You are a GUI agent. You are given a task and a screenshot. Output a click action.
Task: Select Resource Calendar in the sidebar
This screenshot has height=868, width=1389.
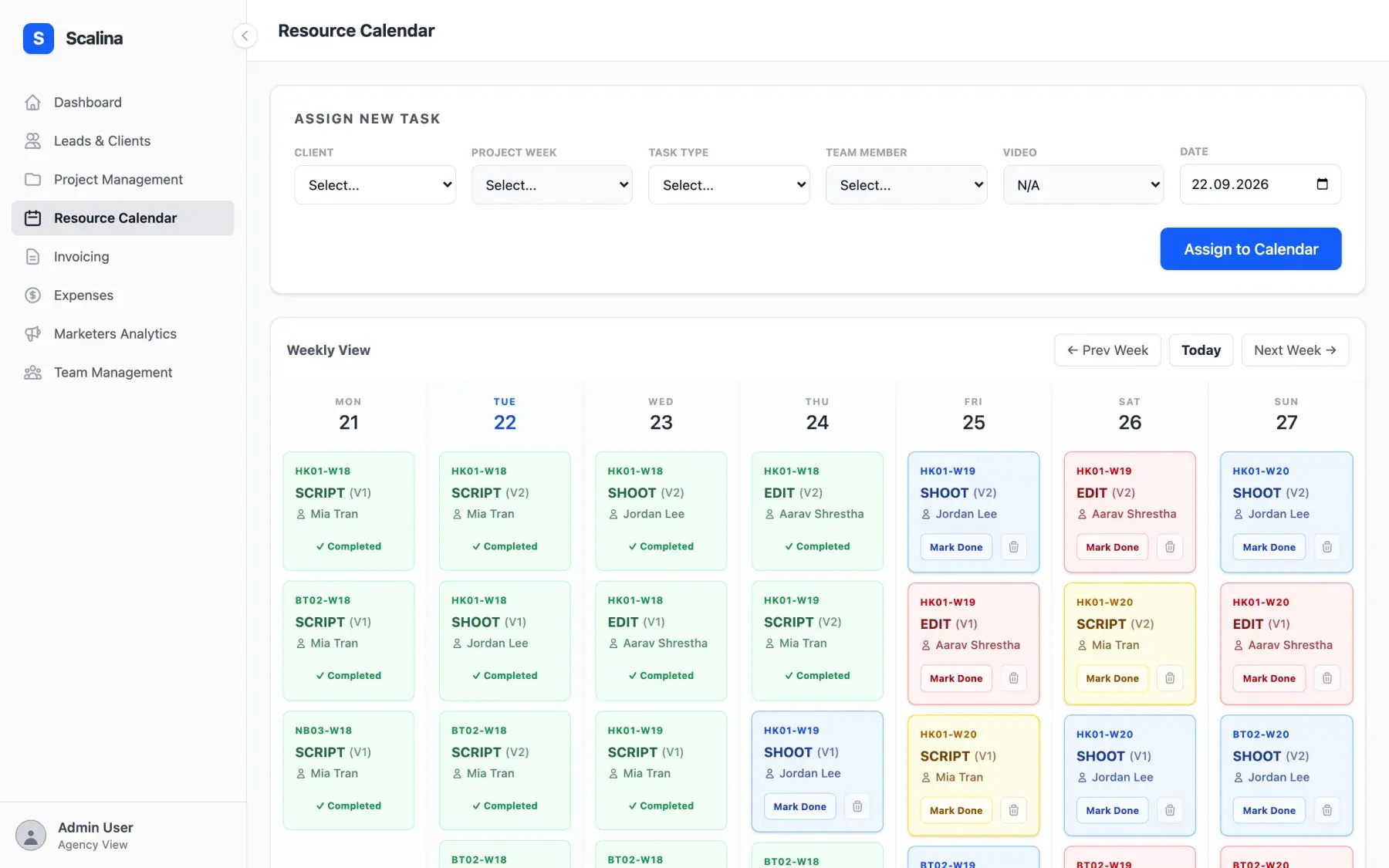pyautogui.click(x=123, y=218)
